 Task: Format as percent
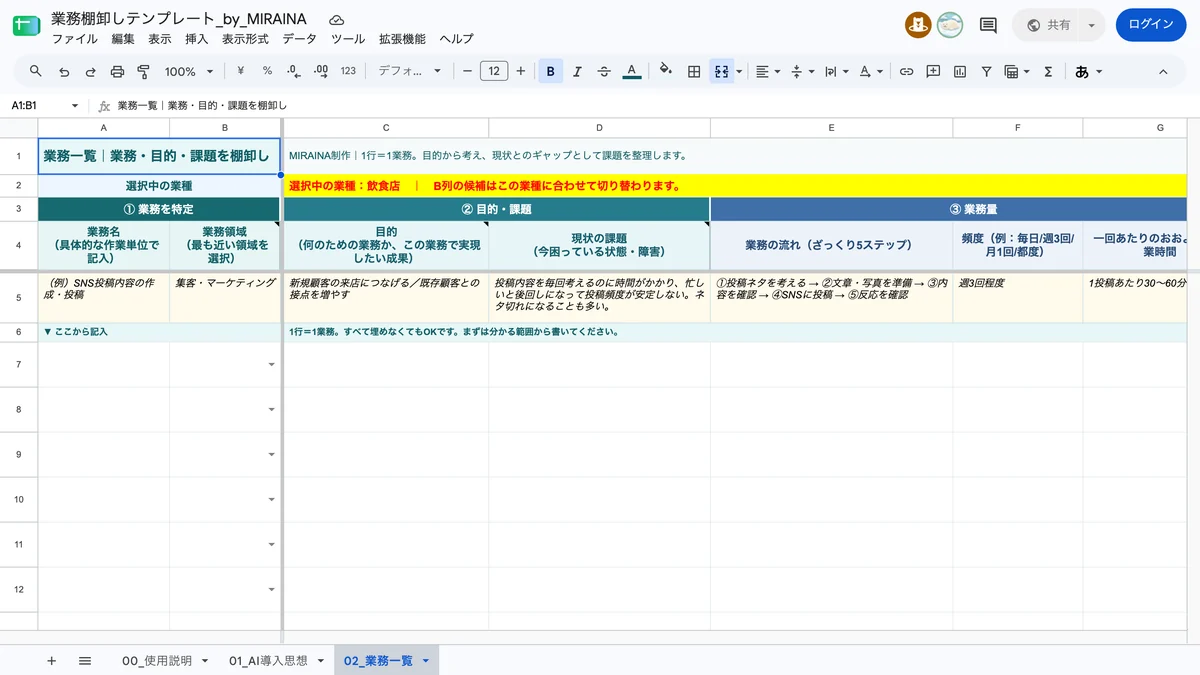(267, 71)
